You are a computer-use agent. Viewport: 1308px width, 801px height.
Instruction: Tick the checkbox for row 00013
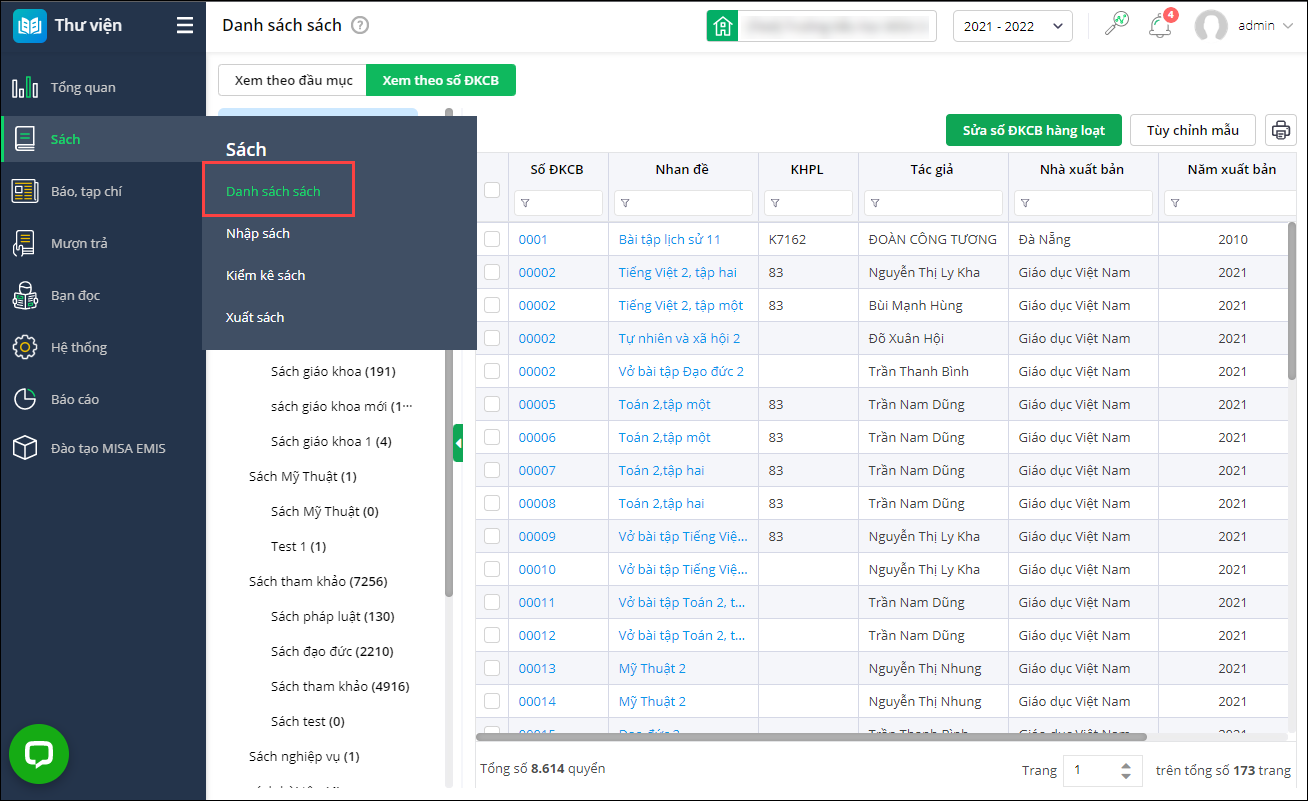pos(492,668)
